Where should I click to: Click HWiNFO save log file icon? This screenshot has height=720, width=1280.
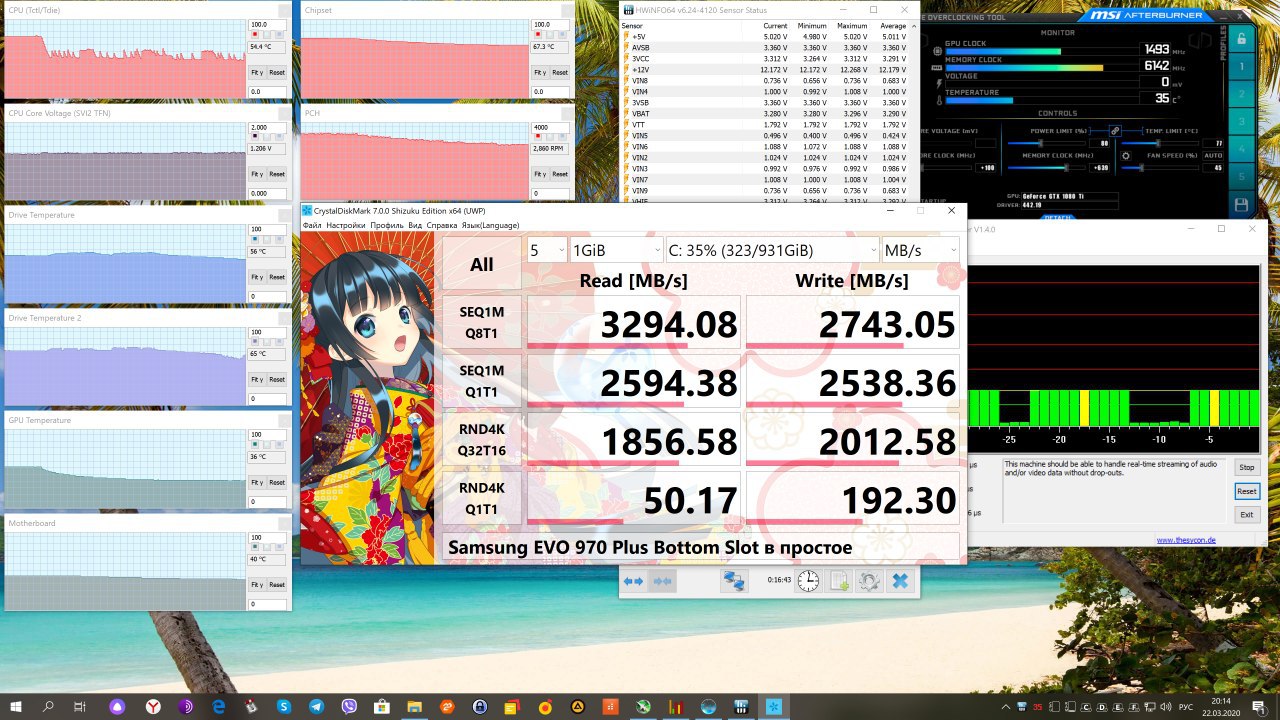pos(839,581)
